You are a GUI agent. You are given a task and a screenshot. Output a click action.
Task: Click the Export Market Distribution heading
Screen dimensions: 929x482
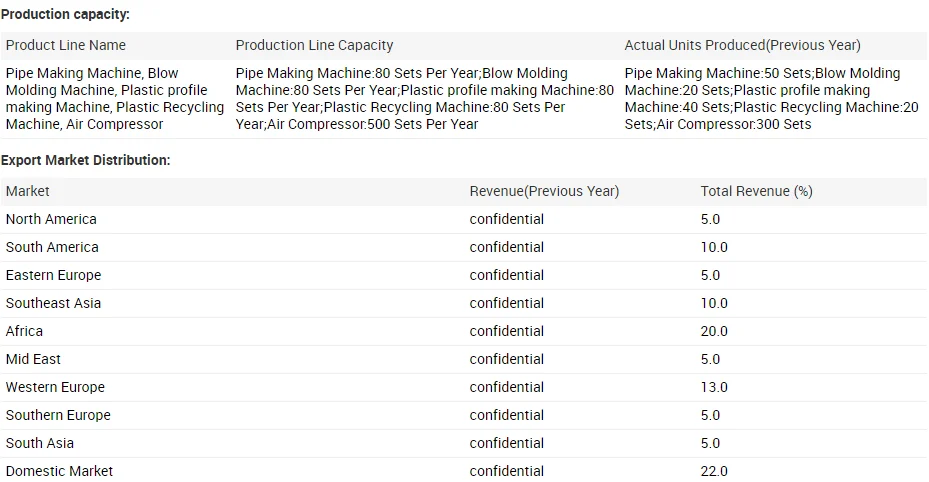86,160
